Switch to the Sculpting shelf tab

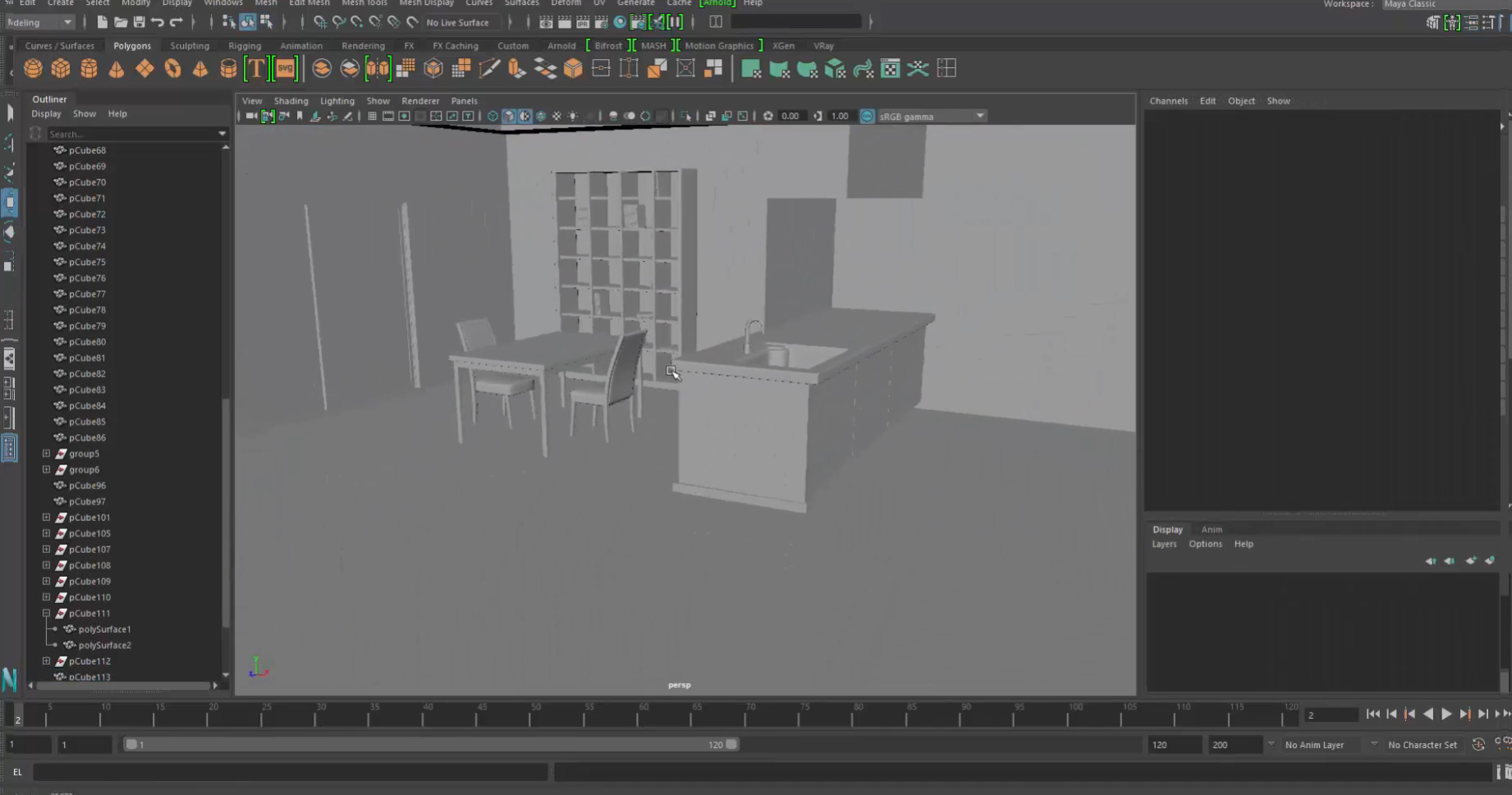point(190,46)
